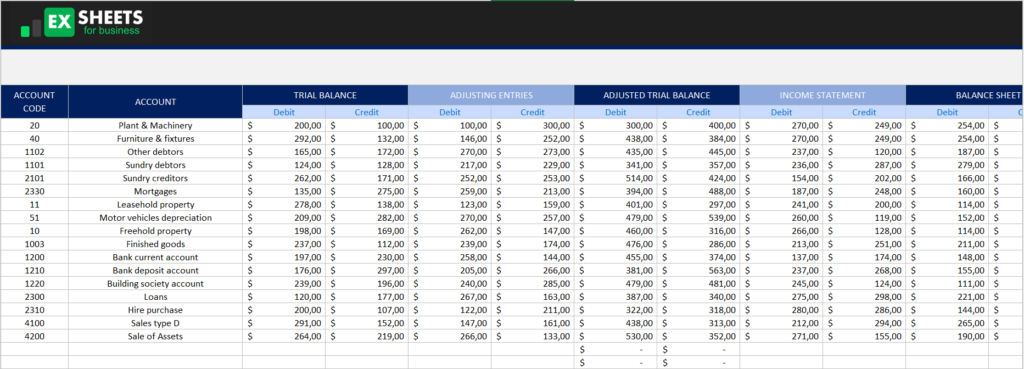The width and height of the screenshot is (1024, 369).
Task: Select the ACCOUNT column header
Action: pos(155,102)
